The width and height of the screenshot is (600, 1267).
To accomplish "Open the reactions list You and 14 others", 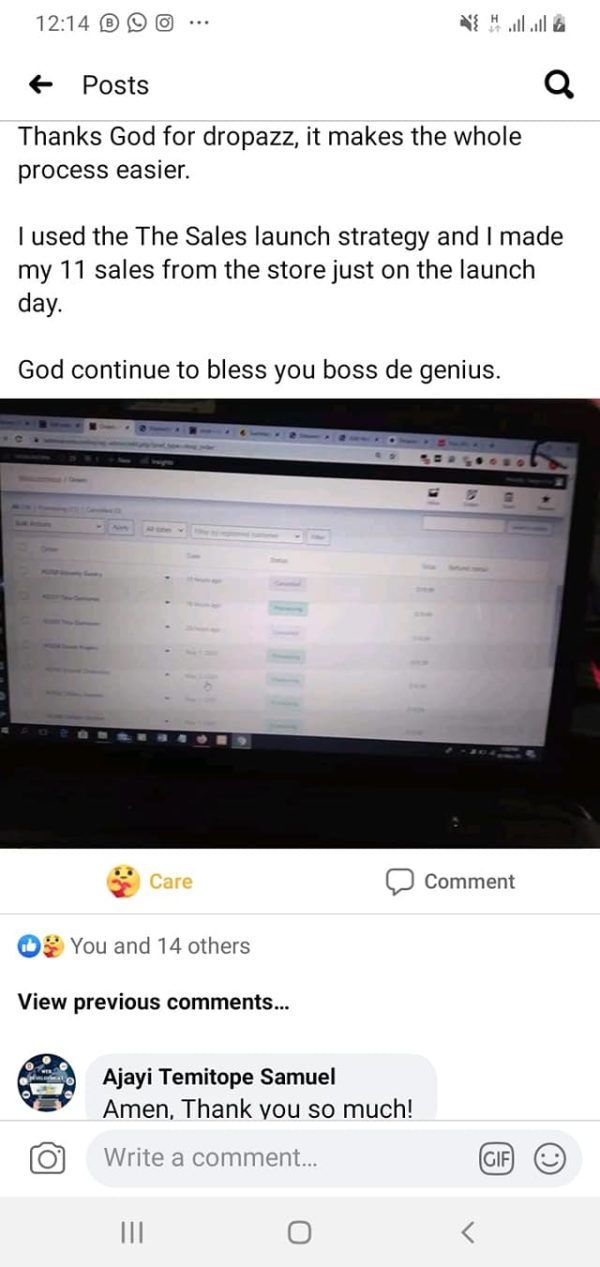I will (135, 946).
